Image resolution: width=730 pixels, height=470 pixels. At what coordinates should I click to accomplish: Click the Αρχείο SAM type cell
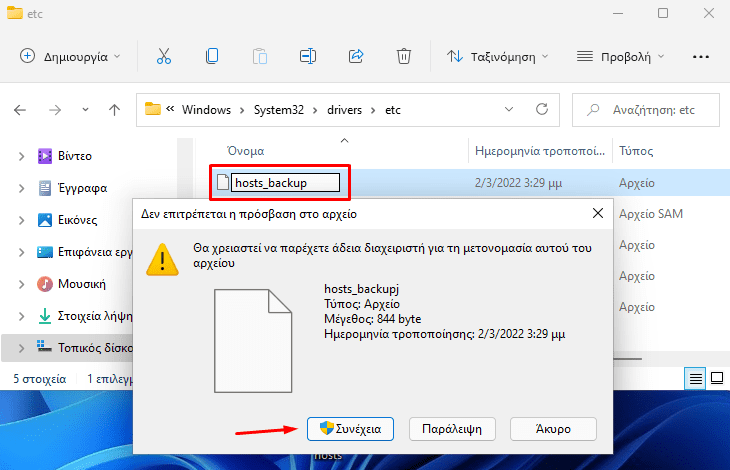coord(650,214)
